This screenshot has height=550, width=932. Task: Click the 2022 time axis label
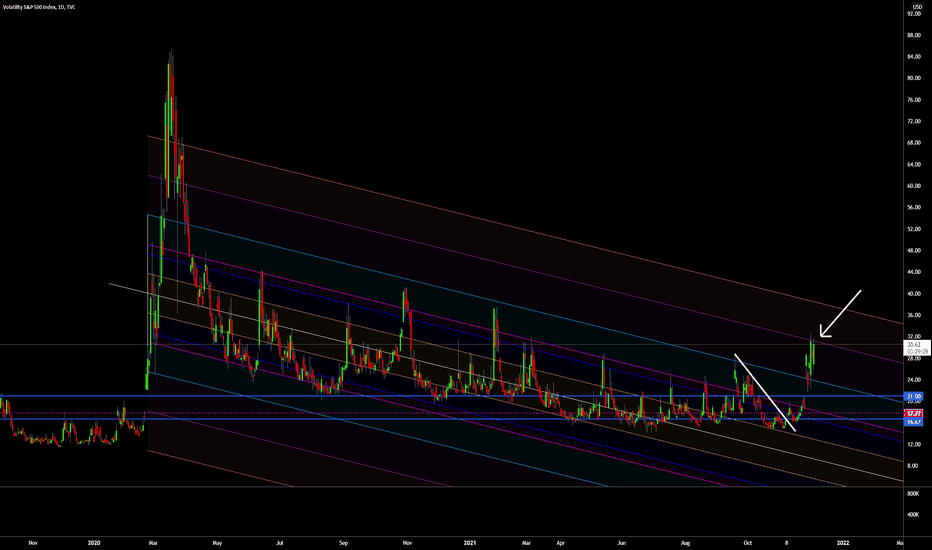click(842, 543)
